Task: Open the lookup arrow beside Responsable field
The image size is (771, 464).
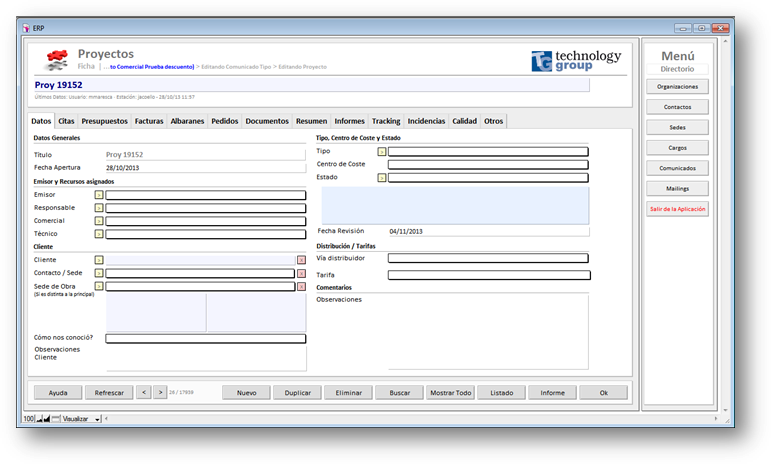Action: coord(99,208)
